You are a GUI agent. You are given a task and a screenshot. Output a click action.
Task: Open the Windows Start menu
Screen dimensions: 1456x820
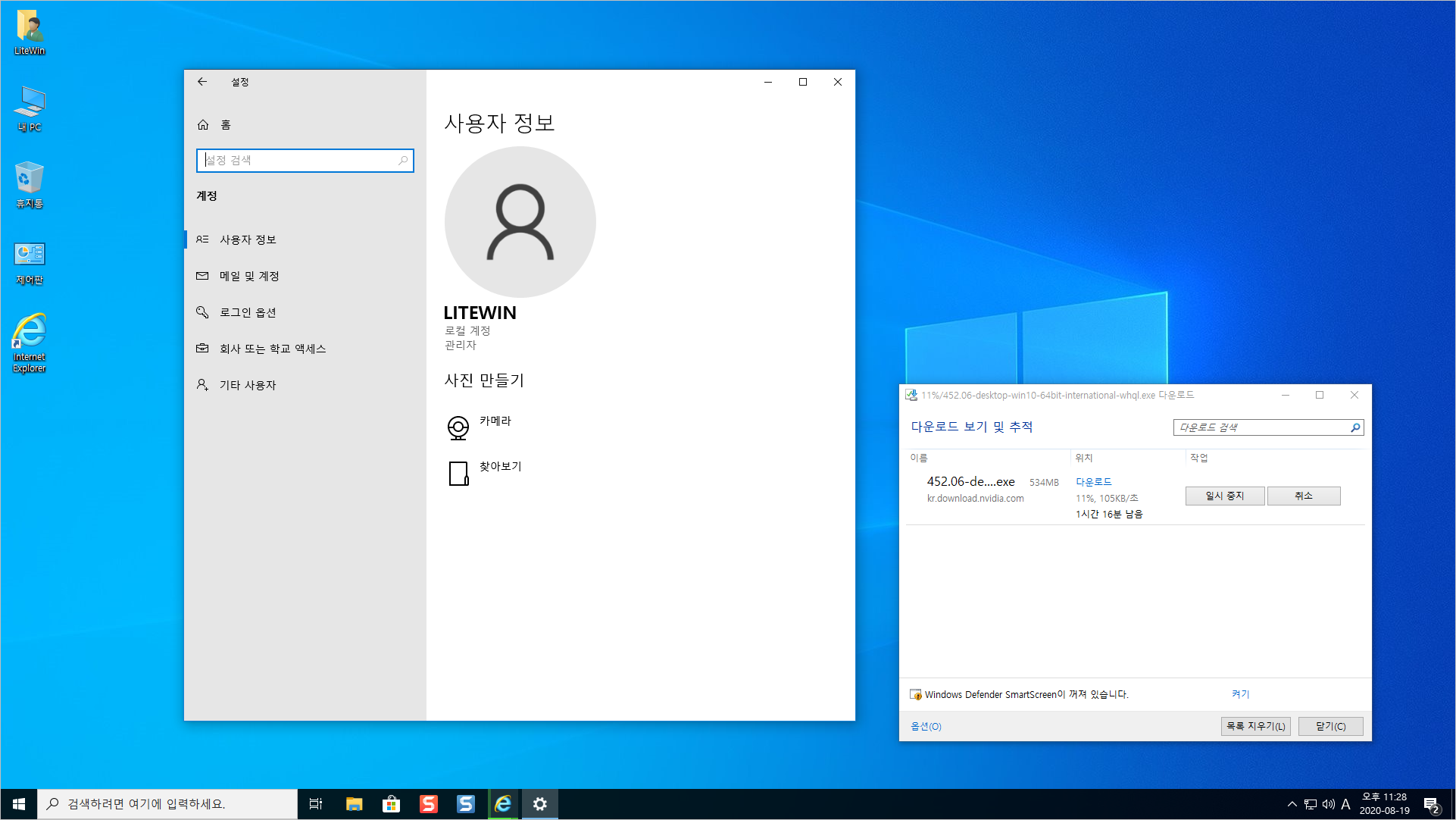coord(19,804)
